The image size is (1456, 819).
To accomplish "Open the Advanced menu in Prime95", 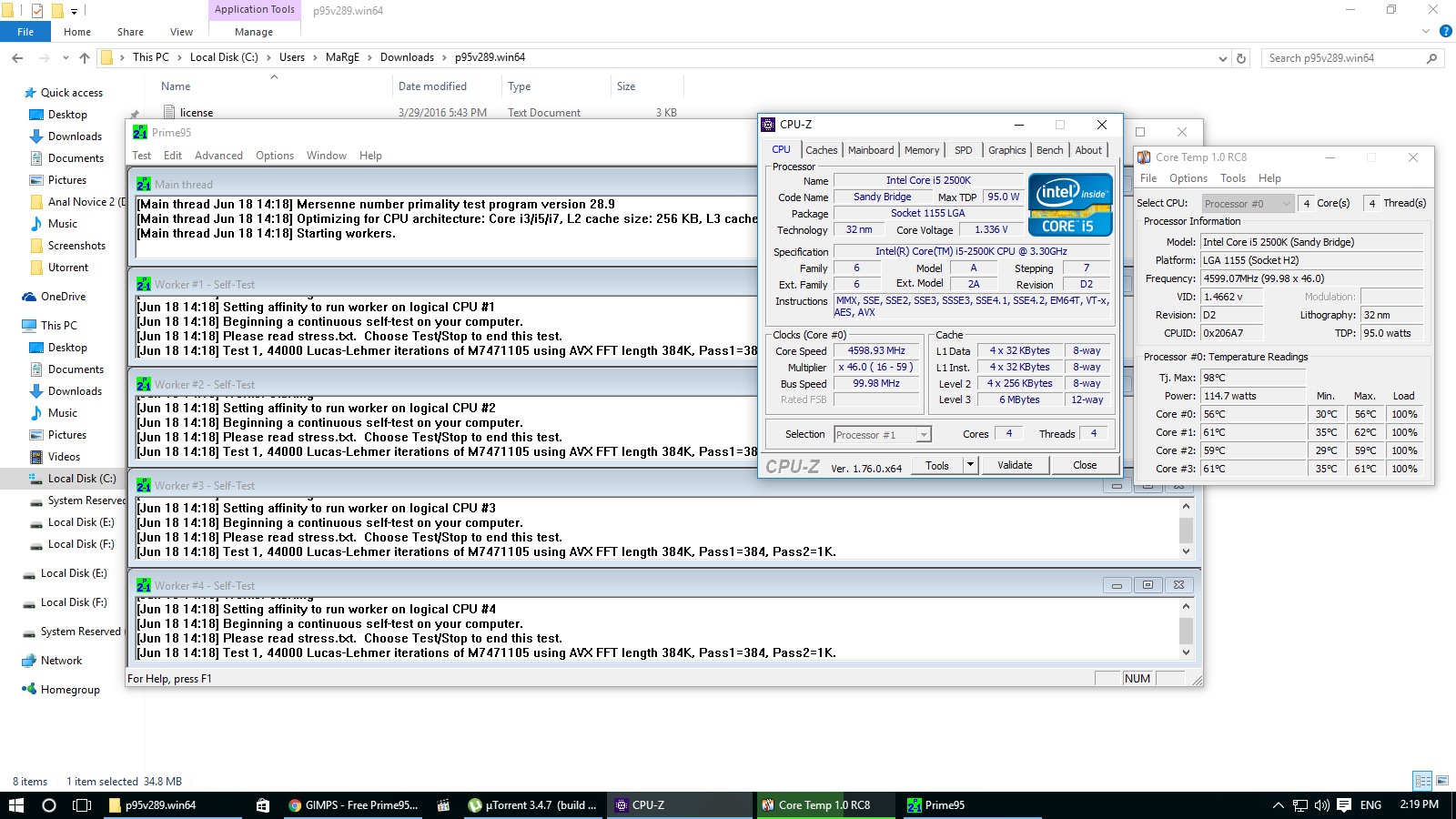I will [x=218, y=156].
